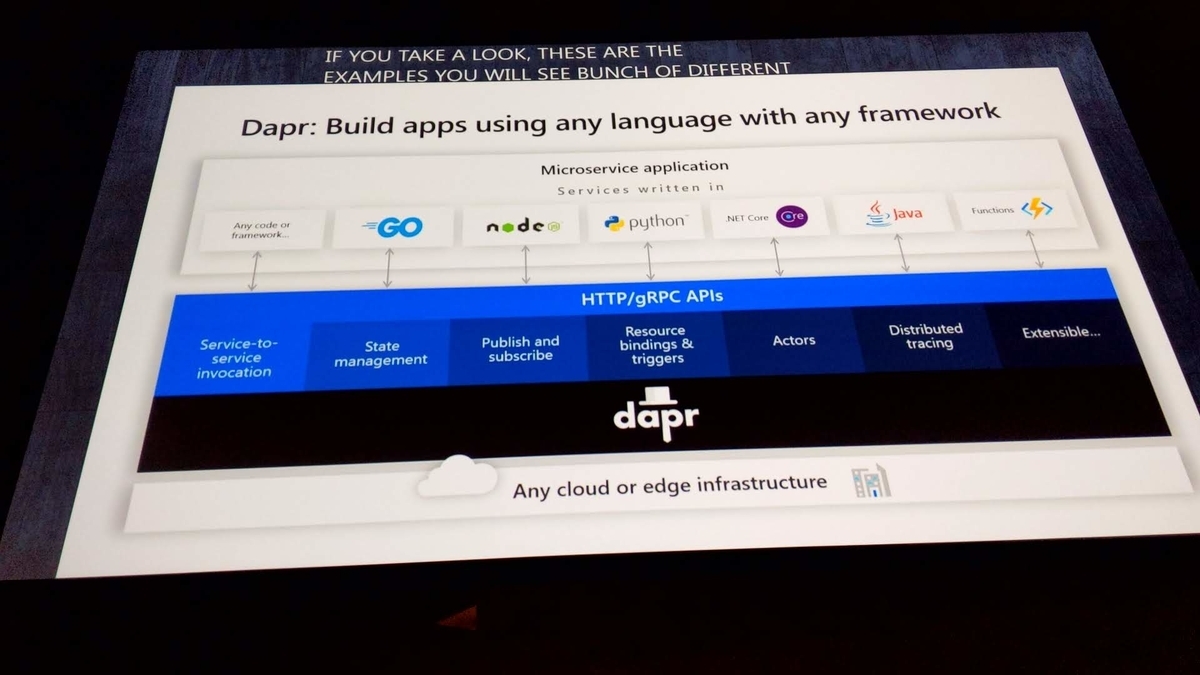Click the 'Services written in' subtitle
This screenshot has width=1200, height=675.
coord(640,189)
